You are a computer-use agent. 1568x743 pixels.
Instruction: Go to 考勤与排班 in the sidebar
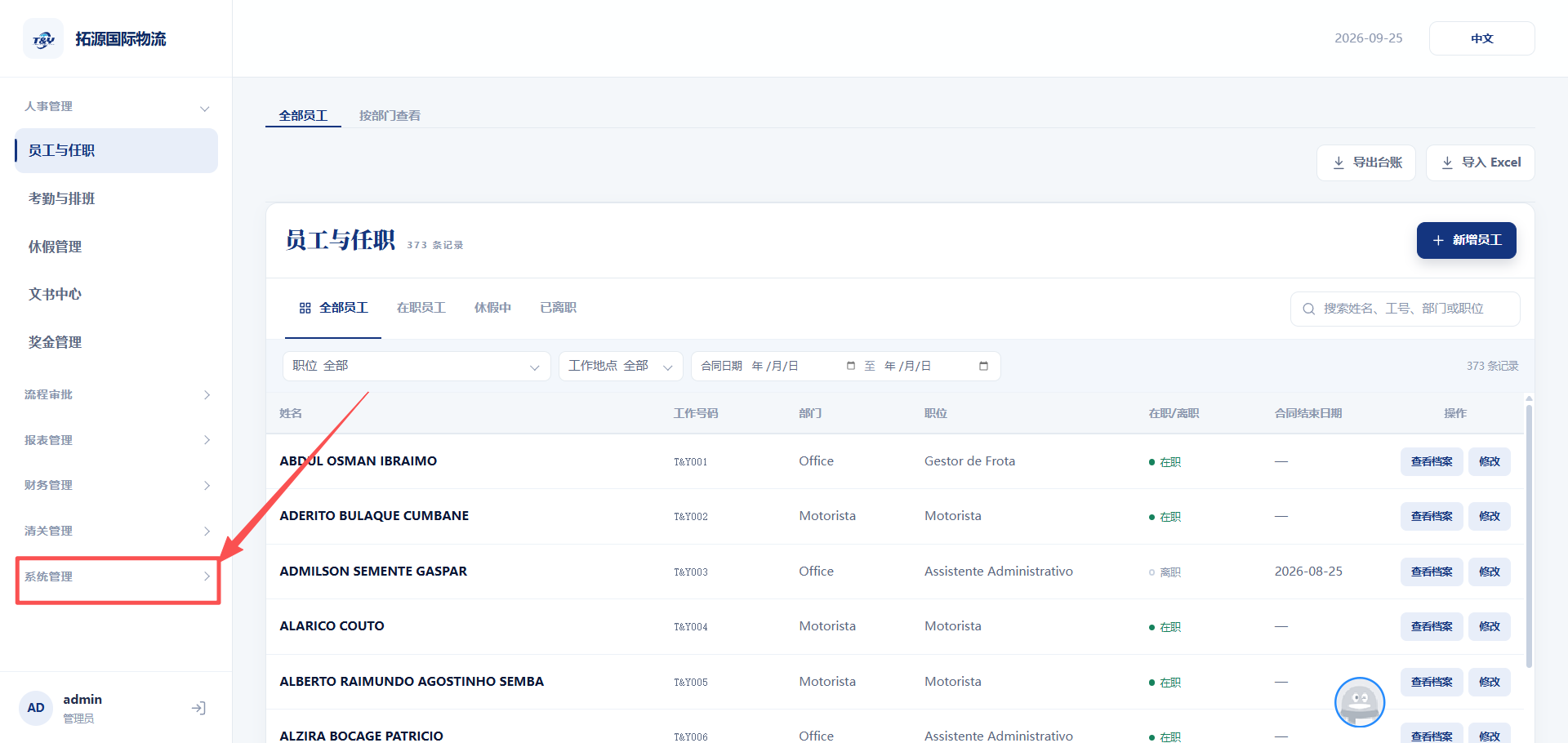117,198
